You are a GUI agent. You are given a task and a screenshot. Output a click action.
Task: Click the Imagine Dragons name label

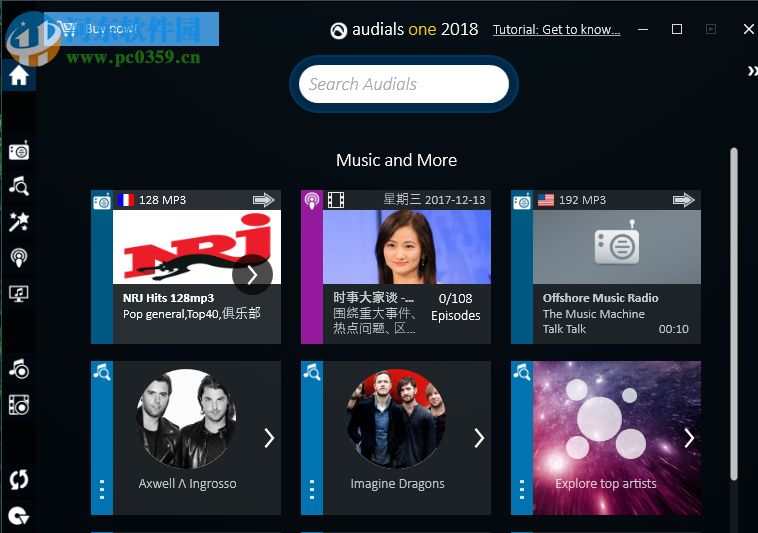coord(397,484)
